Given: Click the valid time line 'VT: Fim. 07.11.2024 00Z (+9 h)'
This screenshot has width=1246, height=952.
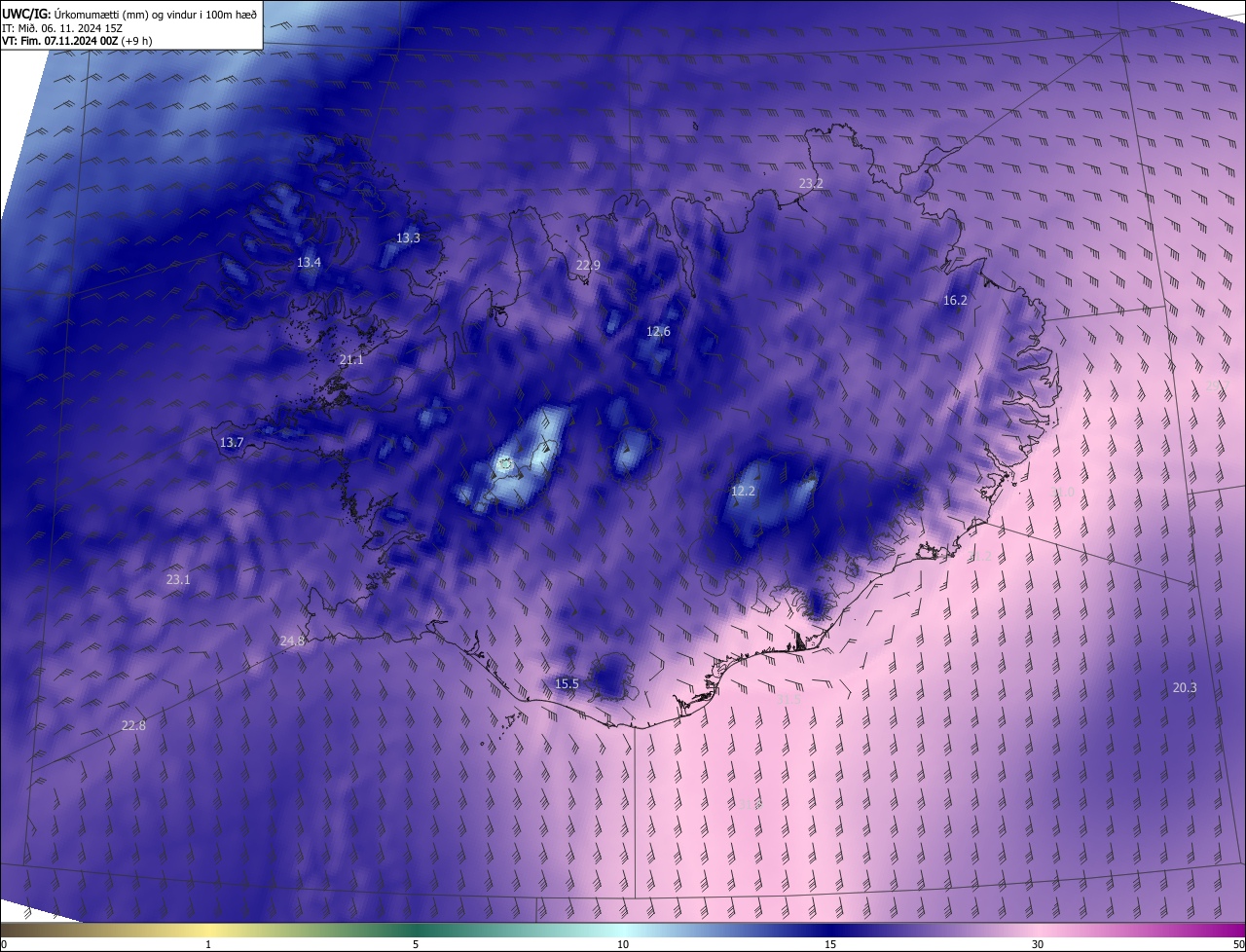Looking at the screenshot, I should (x=77, y=41).
